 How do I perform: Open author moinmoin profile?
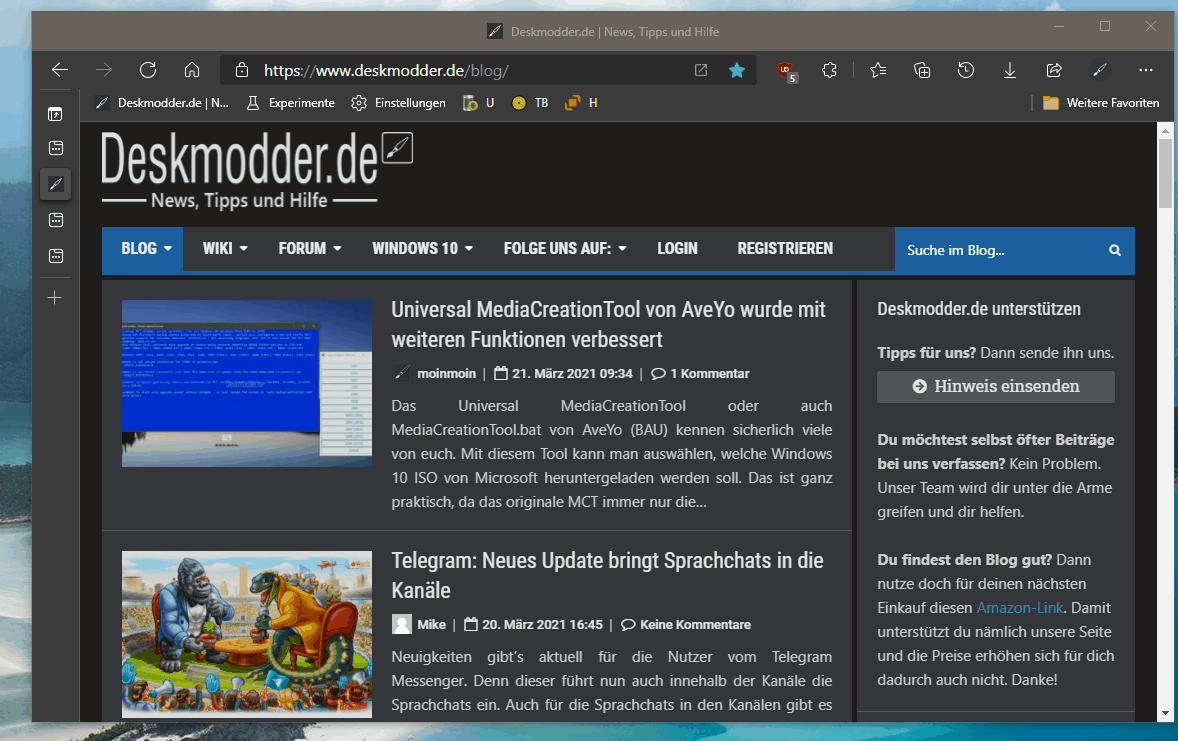tap(446, 374)
